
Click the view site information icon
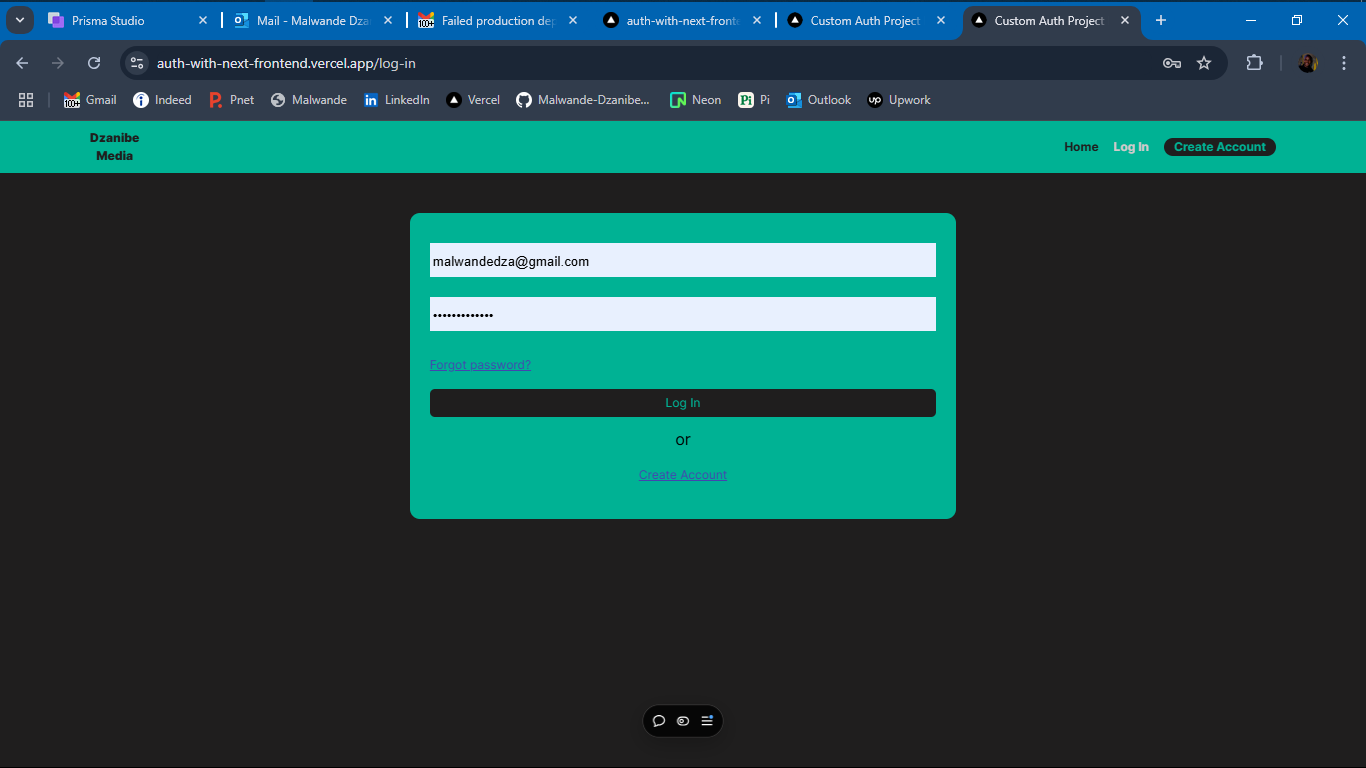[x=137, y=63]
